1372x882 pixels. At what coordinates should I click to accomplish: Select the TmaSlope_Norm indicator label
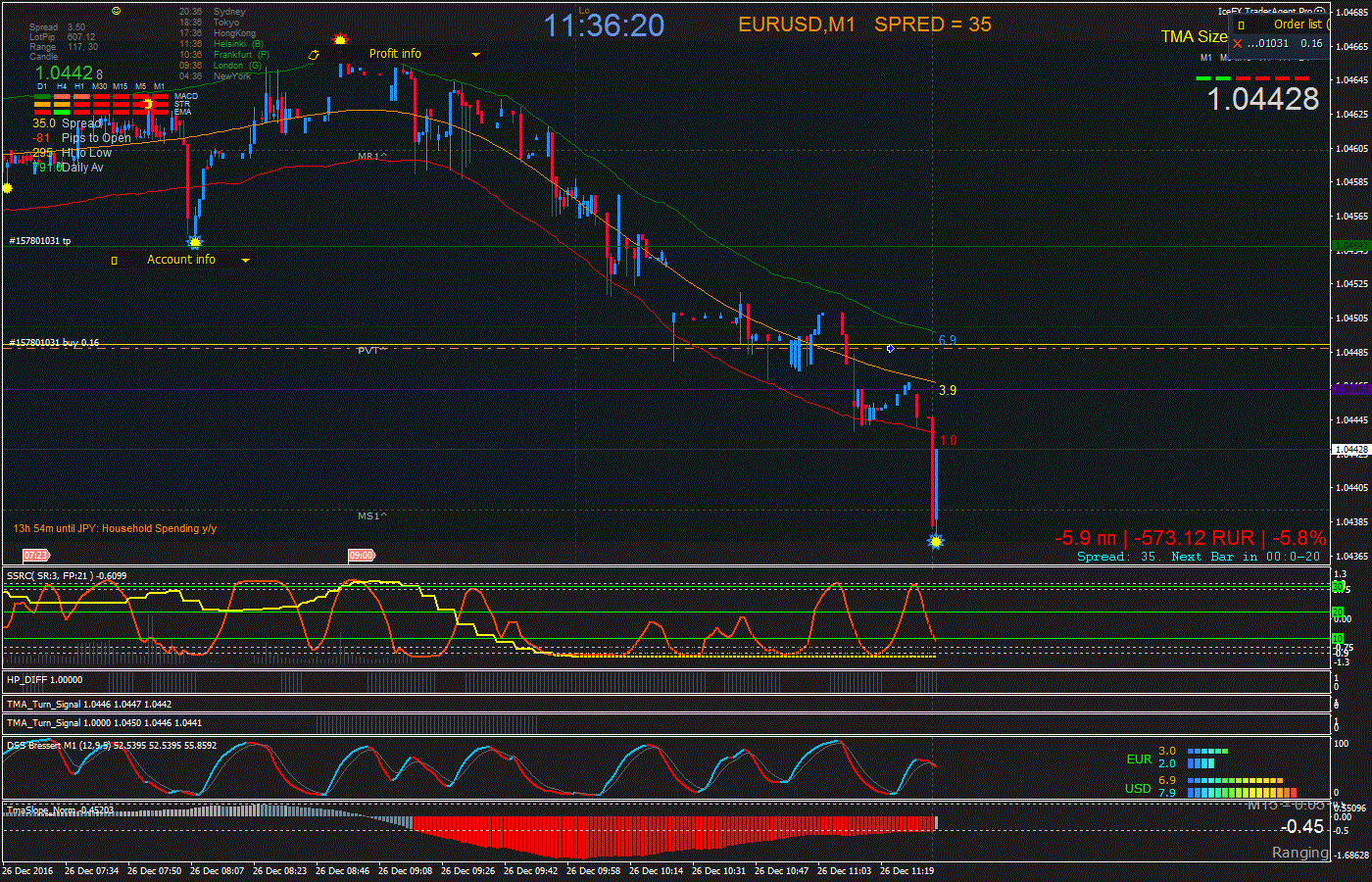[x=60, y=810]
